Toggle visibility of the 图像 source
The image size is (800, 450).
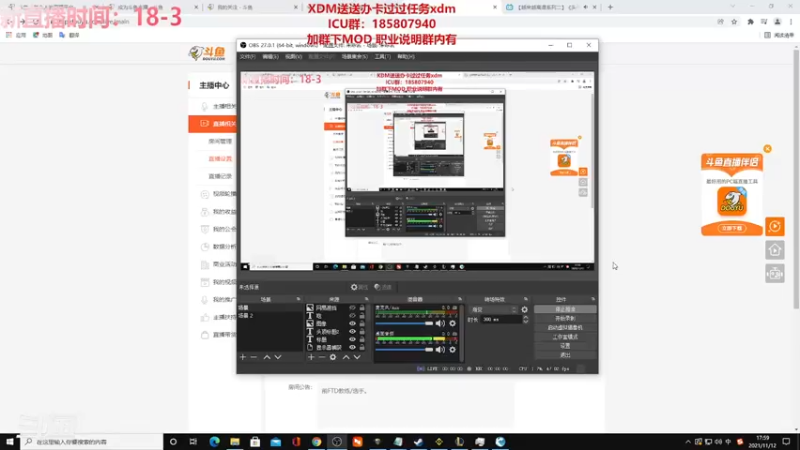[352, 323]
